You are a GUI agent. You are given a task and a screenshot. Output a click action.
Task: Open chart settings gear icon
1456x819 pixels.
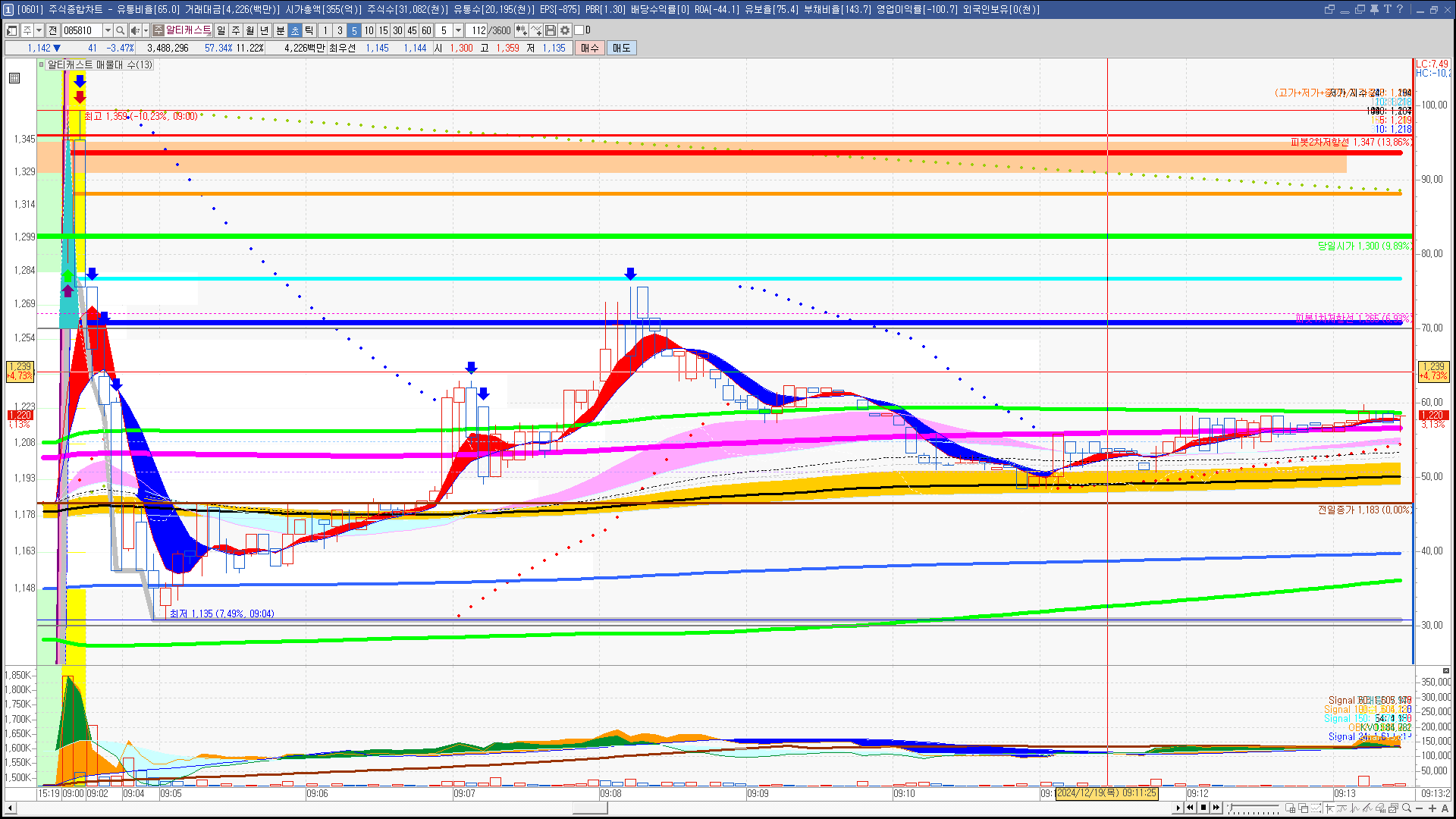coord(565,30)
